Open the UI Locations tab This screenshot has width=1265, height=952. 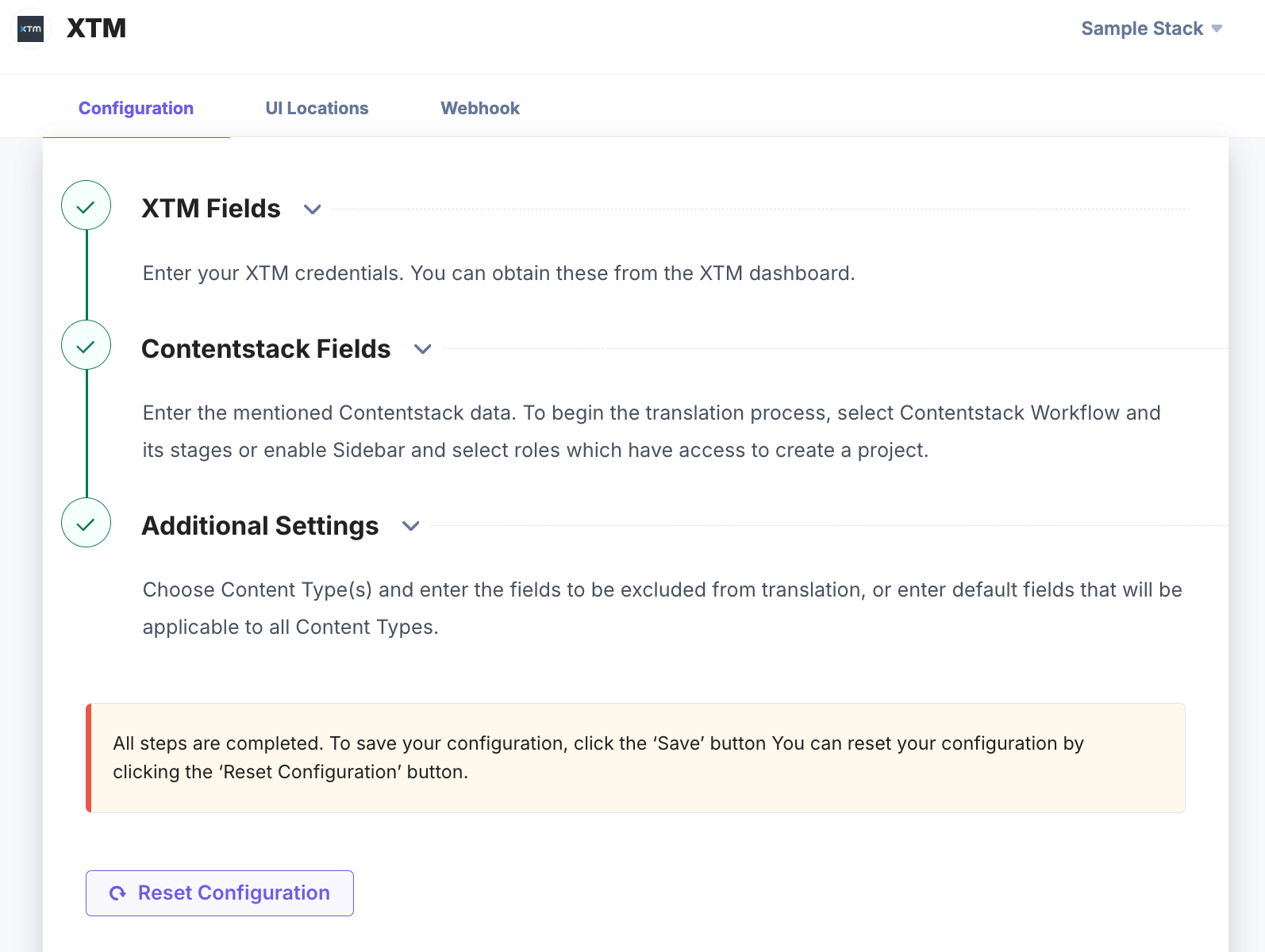317,108
